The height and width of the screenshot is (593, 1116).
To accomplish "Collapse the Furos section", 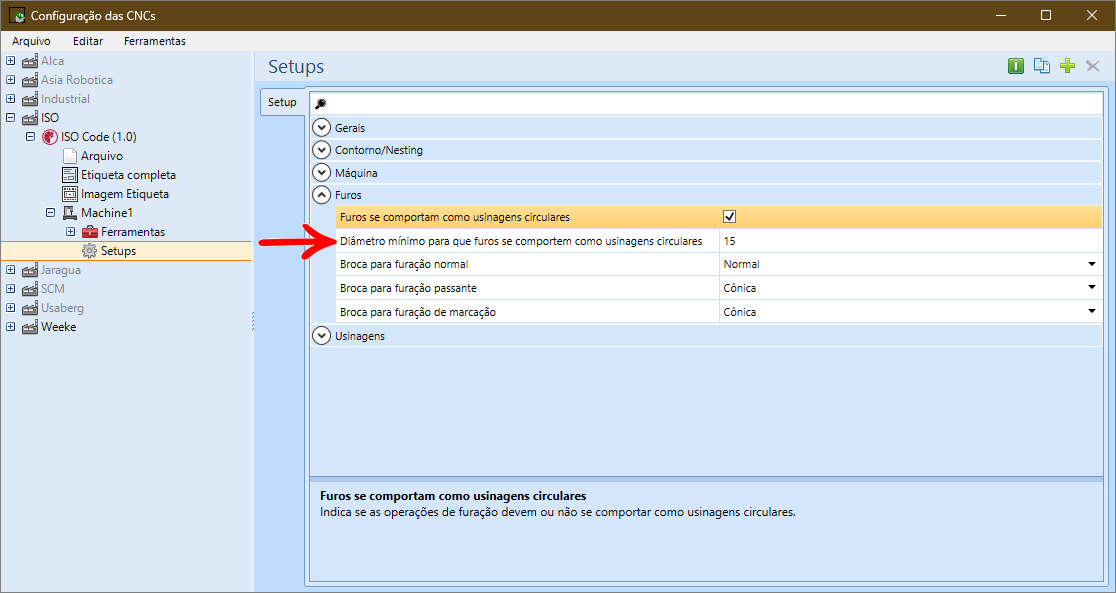I will tap(322, 195).
